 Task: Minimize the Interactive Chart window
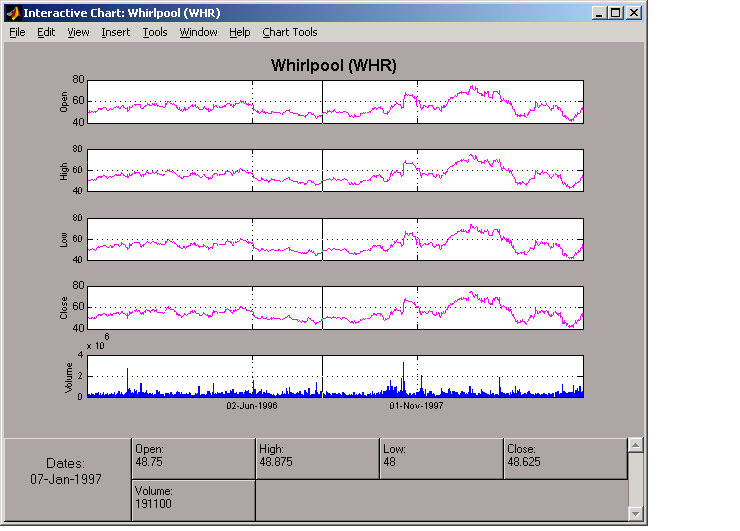(599, 13)
